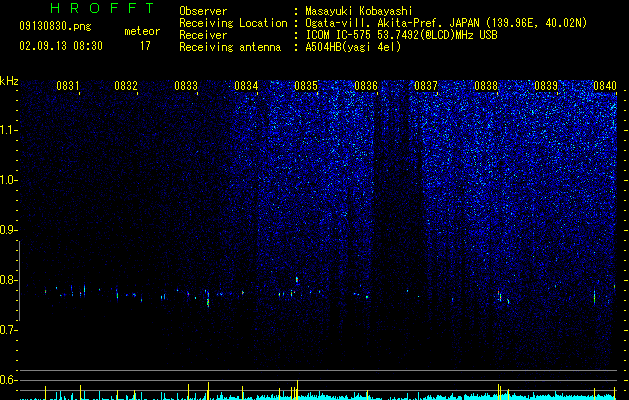Click the 0839 time marker

coord(546,86)
